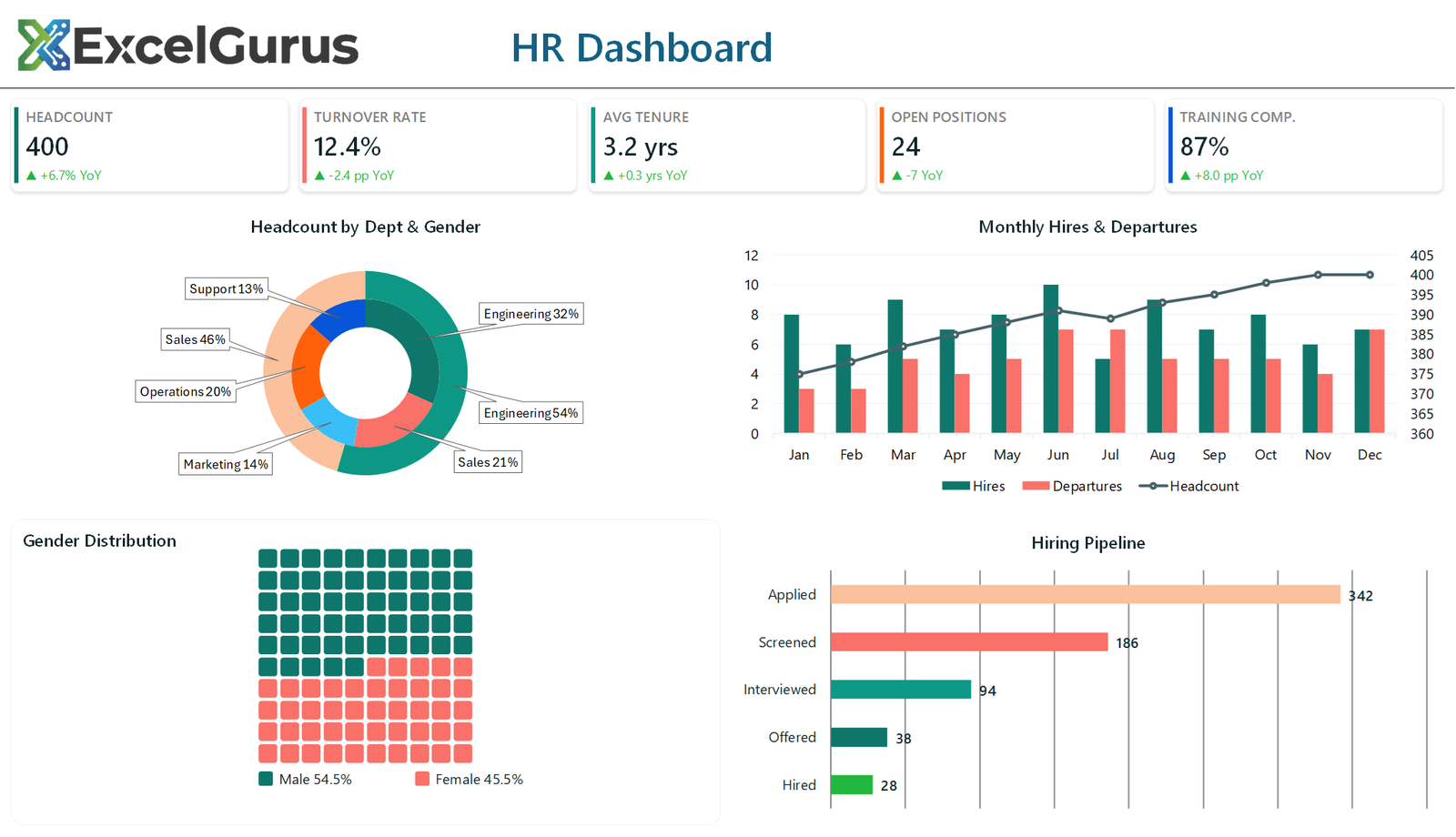The image size is (1456, 837).
Task: Select the green Avg Tenure accent bar
Action: pos(592,146)
